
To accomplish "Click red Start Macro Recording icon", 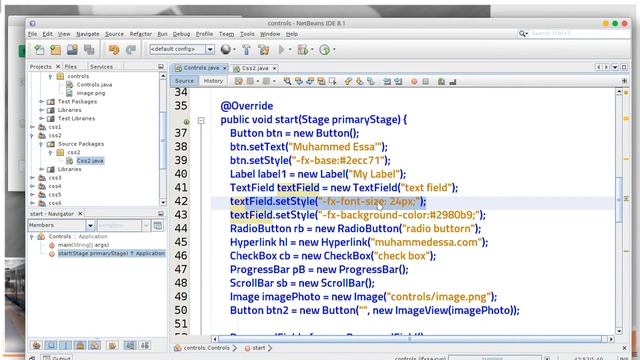I will pos(414,82).
